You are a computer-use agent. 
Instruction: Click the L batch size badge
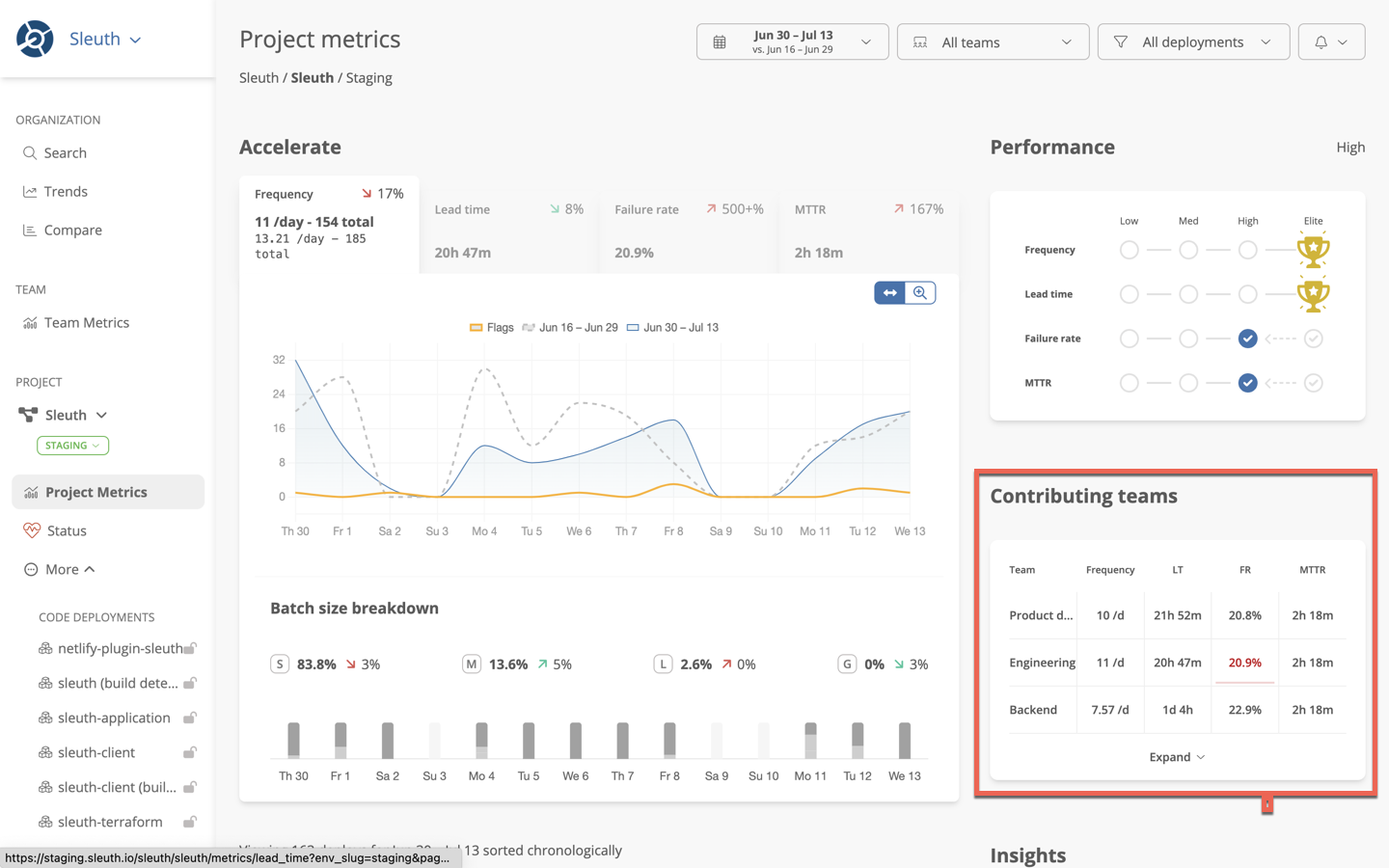pyautogui.click(x=663, y=664)
